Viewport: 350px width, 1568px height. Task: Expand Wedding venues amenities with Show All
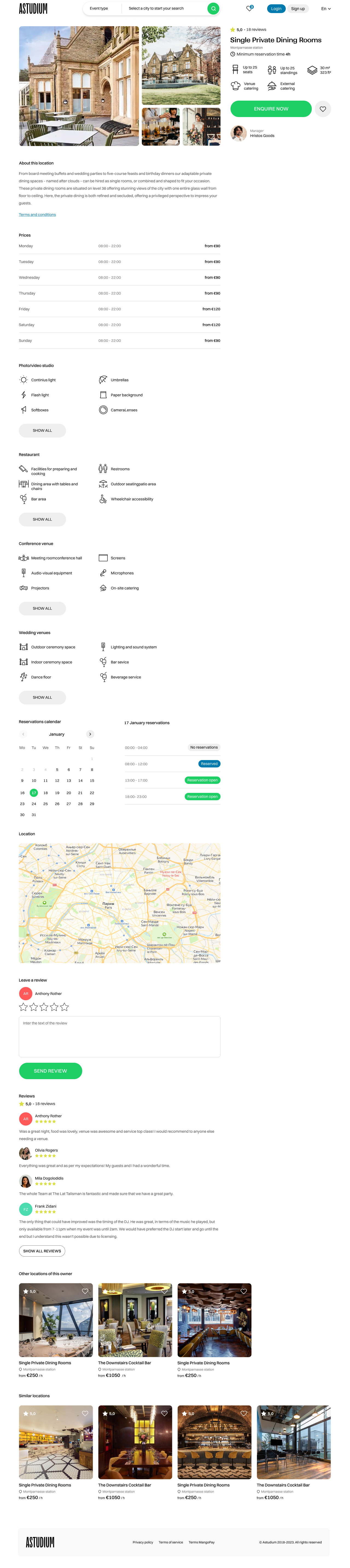42,697
